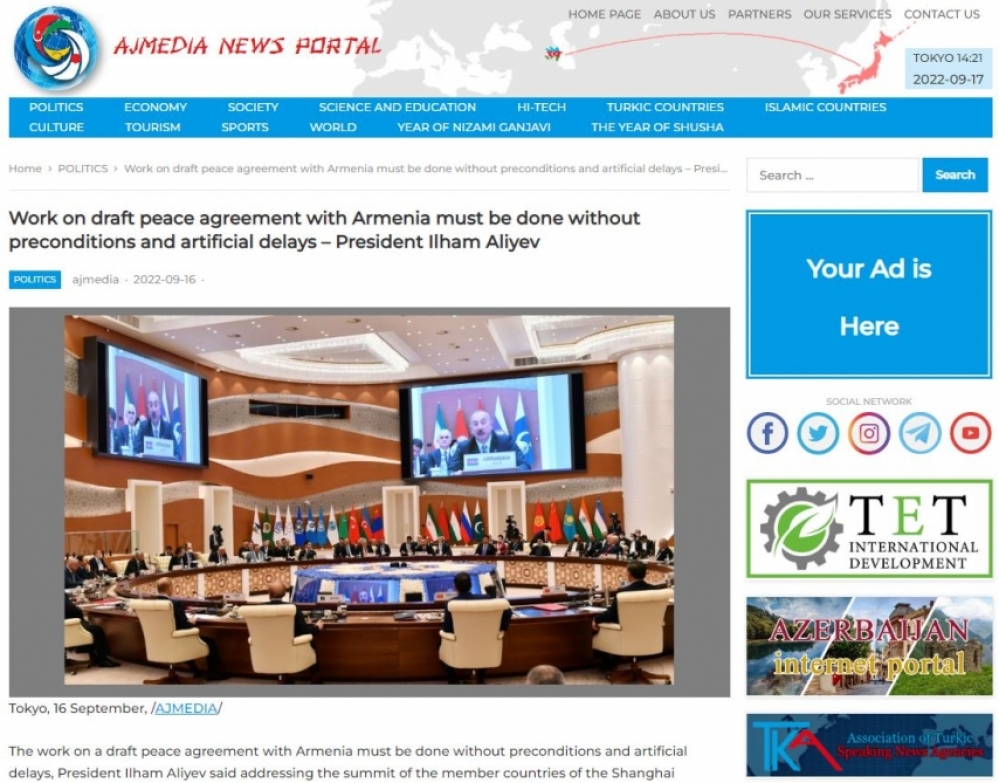Select TURKIC COUNTRIES in the navigation bar
Image resolution: width=1000 pixels, height=783 pixels.
tap(665, 107)
